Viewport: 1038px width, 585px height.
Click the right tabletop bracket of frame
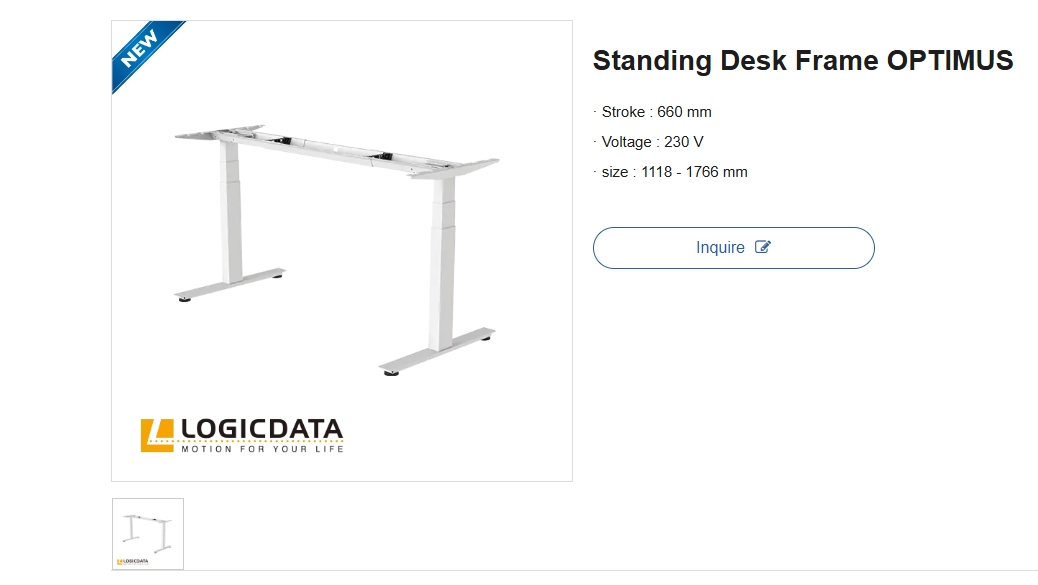[x=455, y=168]
